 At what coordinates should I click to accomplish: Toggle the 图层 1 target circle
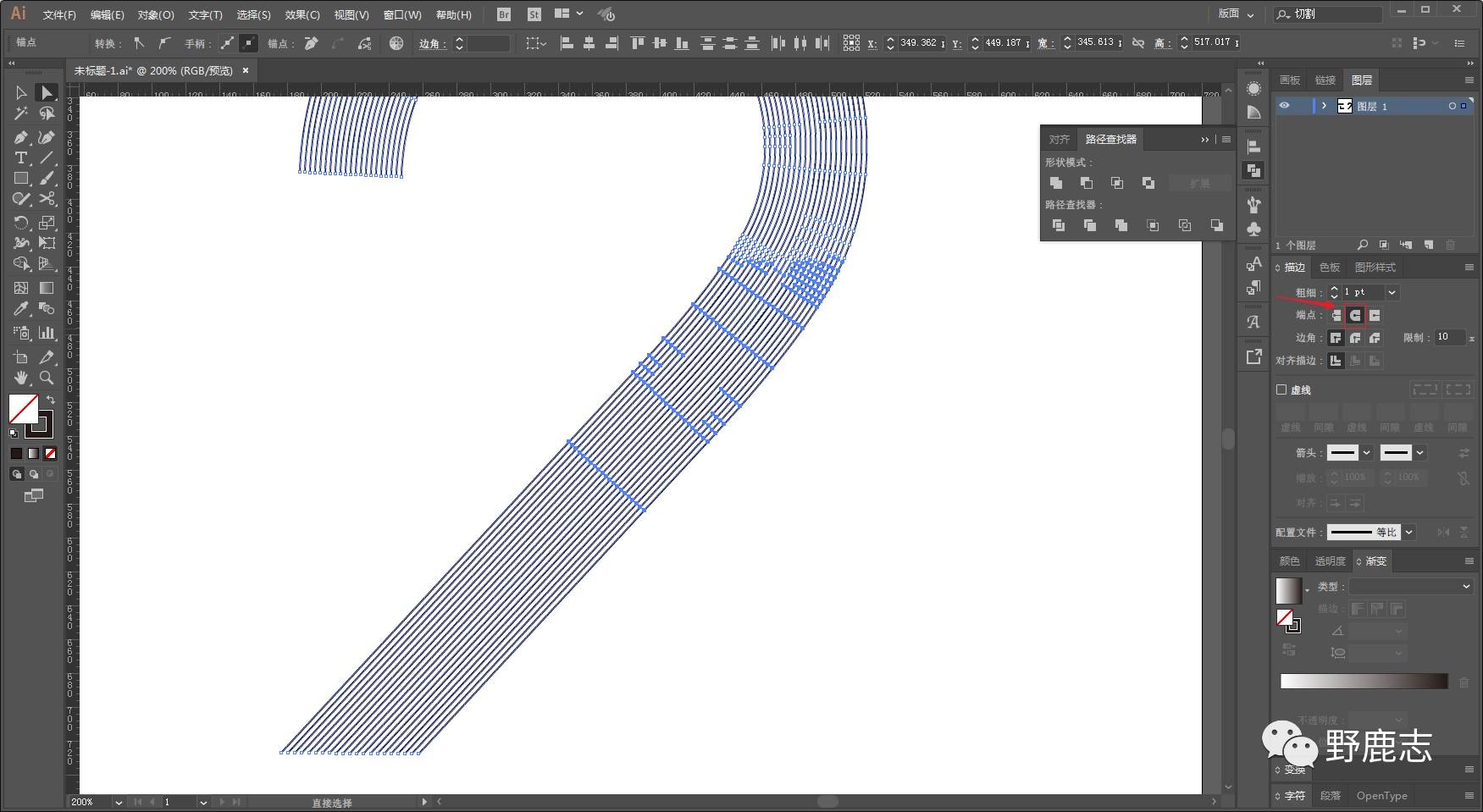1452,106
